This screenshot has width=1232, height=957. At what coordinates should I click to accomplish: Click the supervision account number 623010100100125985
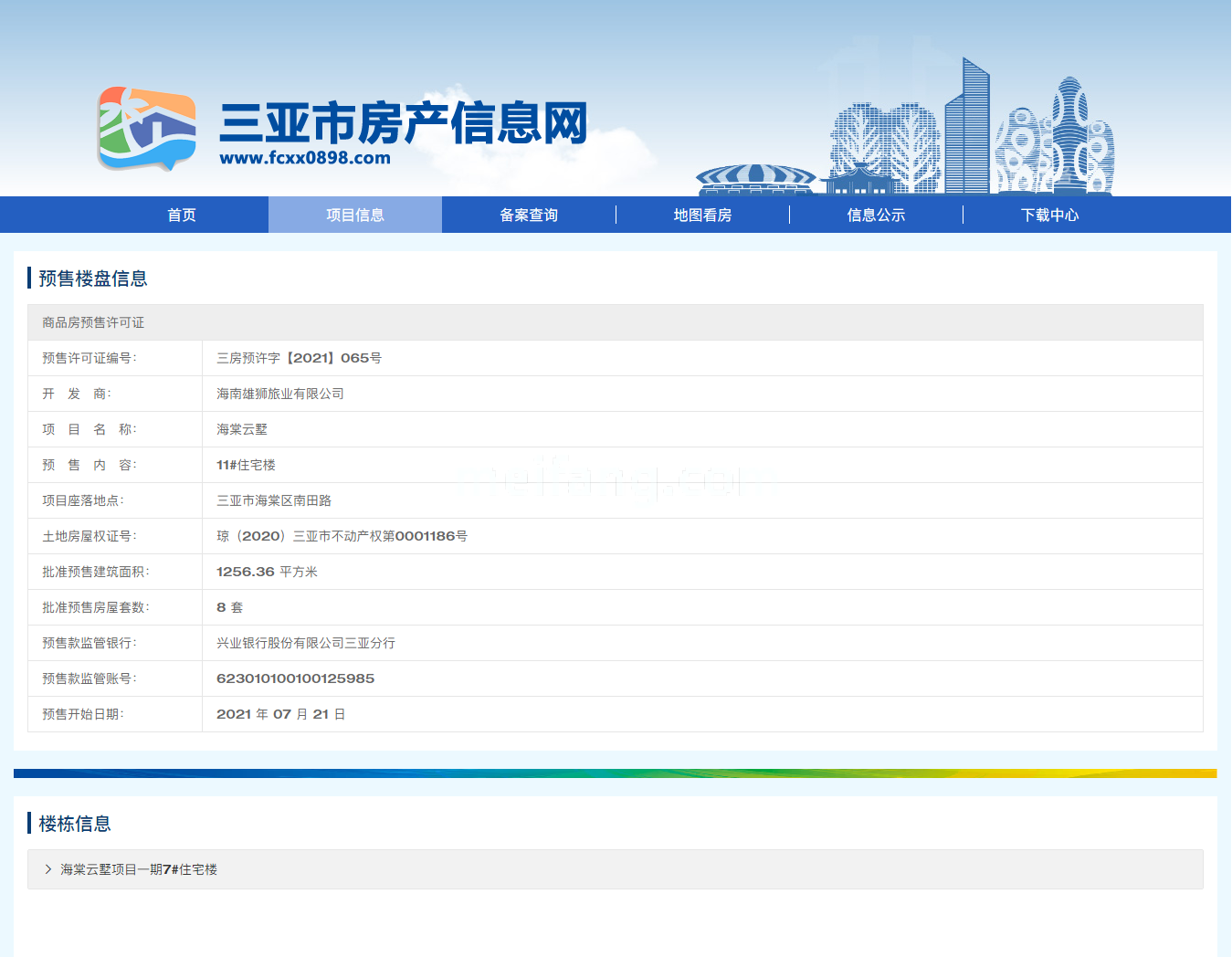(x=295, y=678)
